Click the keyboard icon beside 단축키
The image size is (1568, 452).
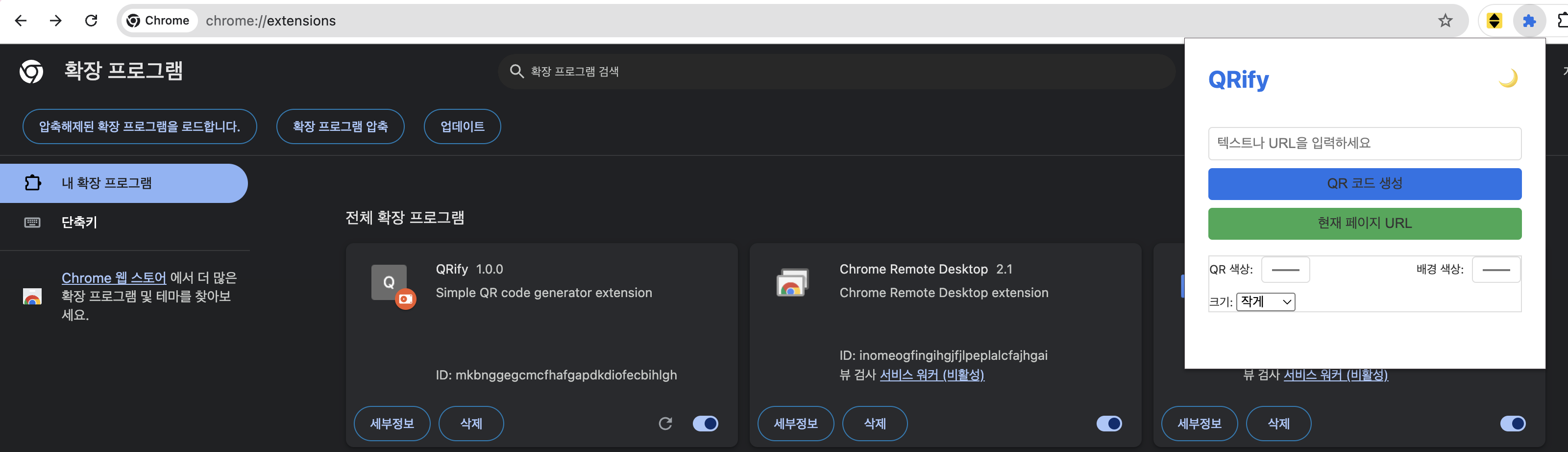[x=32, y=223]
